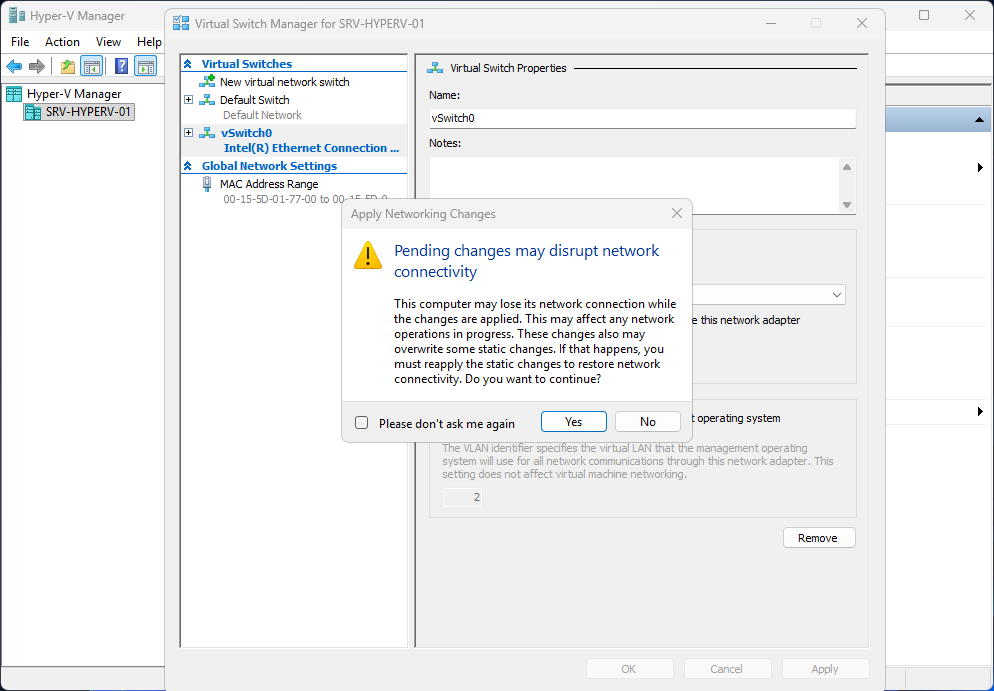Select SRV-HYPERV-01 in the server tree

(78, 111)
